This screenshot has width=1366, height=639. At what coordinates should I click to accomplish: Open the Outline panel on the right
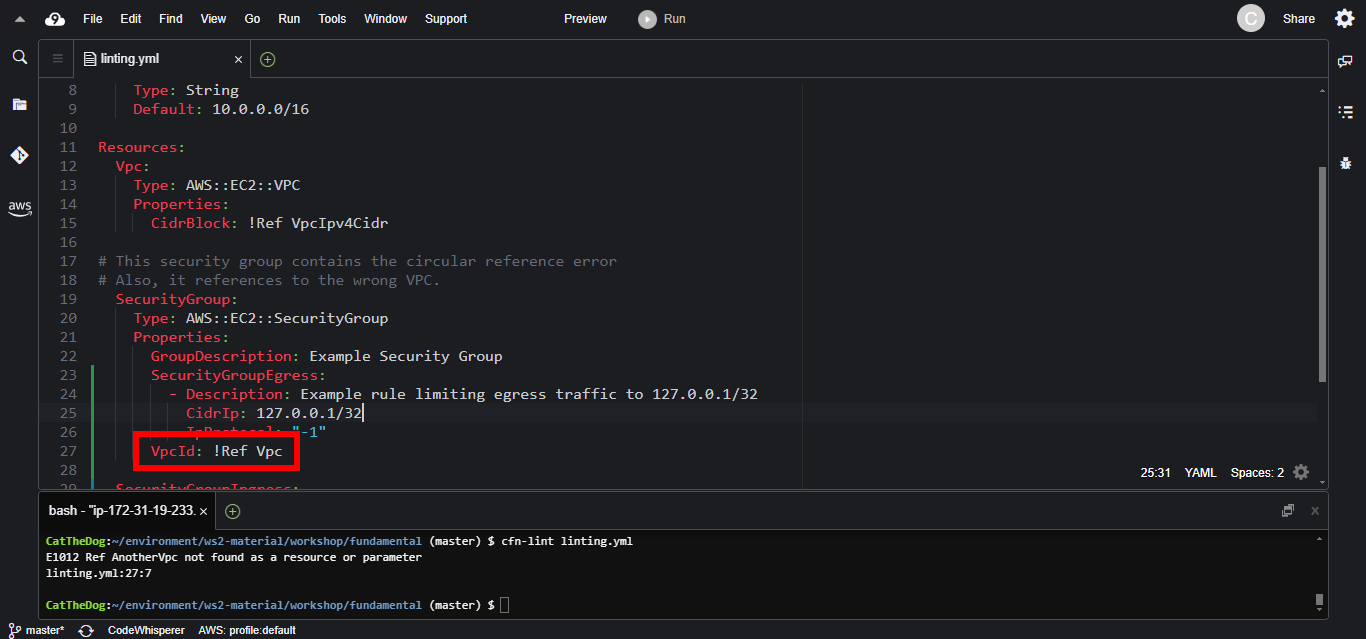(x=1345, y=112)
